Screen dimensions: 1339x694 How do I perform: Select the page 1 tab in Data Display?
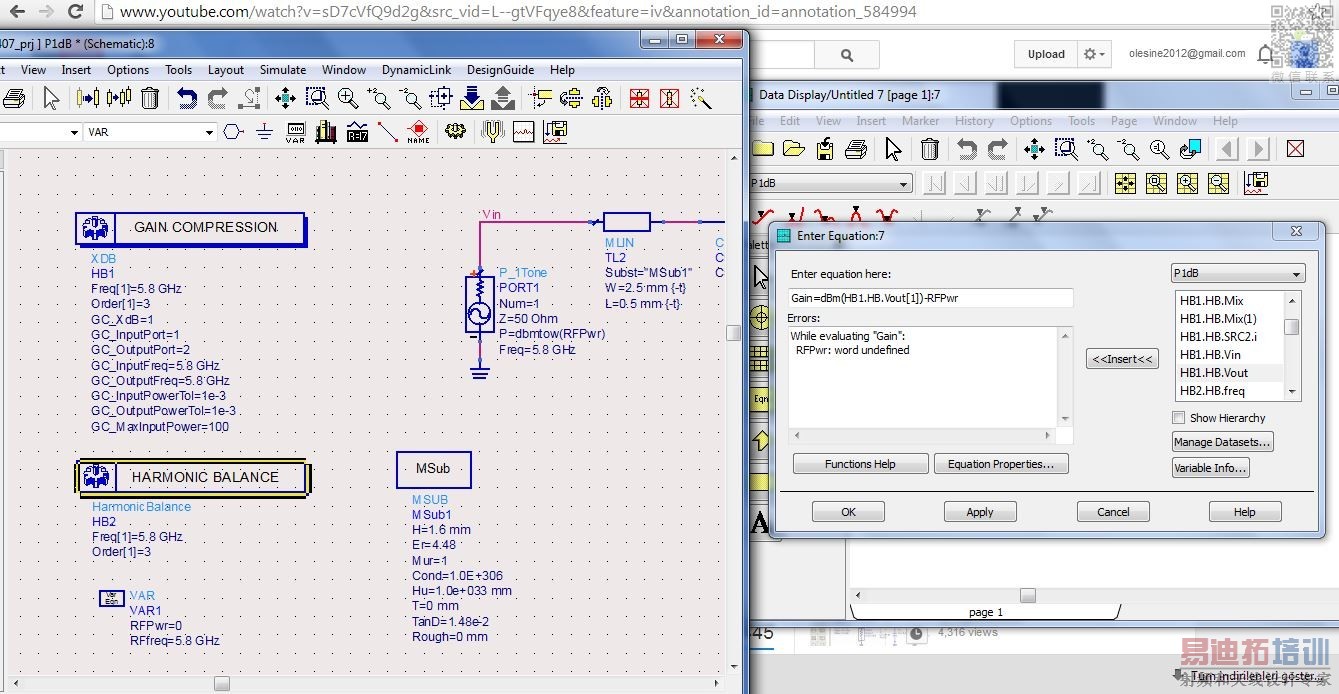click(x=986, y=612)
